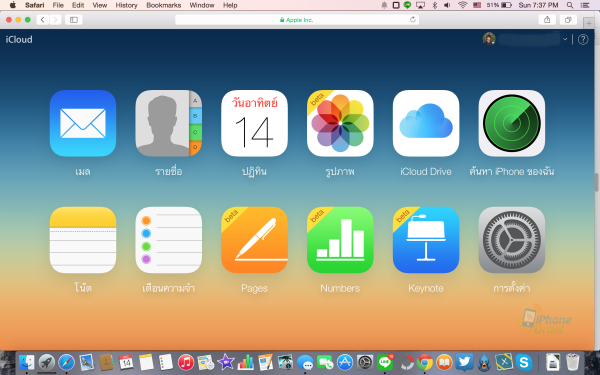Open iMovie star icon in Dock
This screenshot has height=375, width=600.
pyautogui.click(x=226, y=362)
